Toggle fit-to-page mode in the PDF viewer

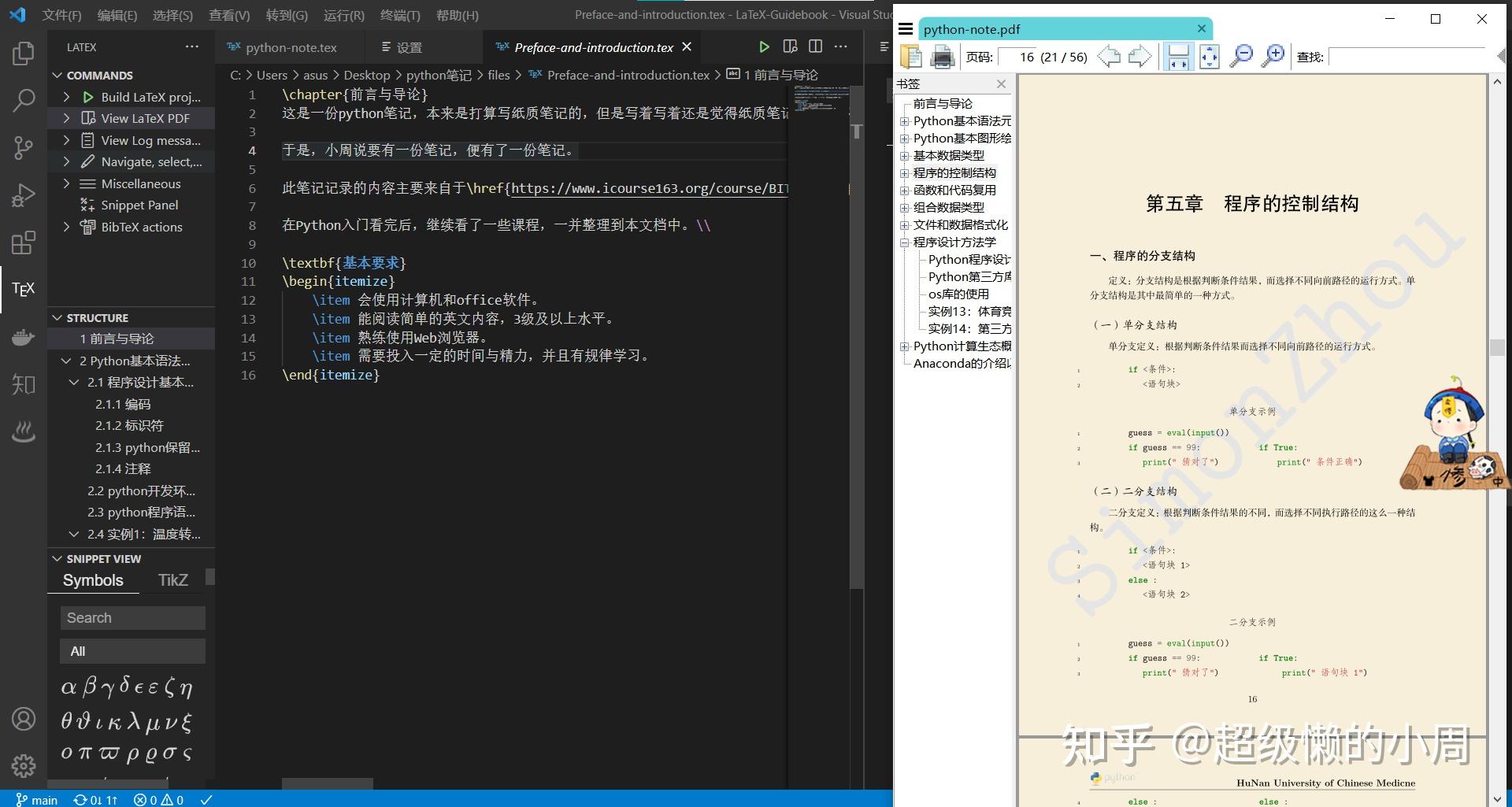click(1209, 56)
